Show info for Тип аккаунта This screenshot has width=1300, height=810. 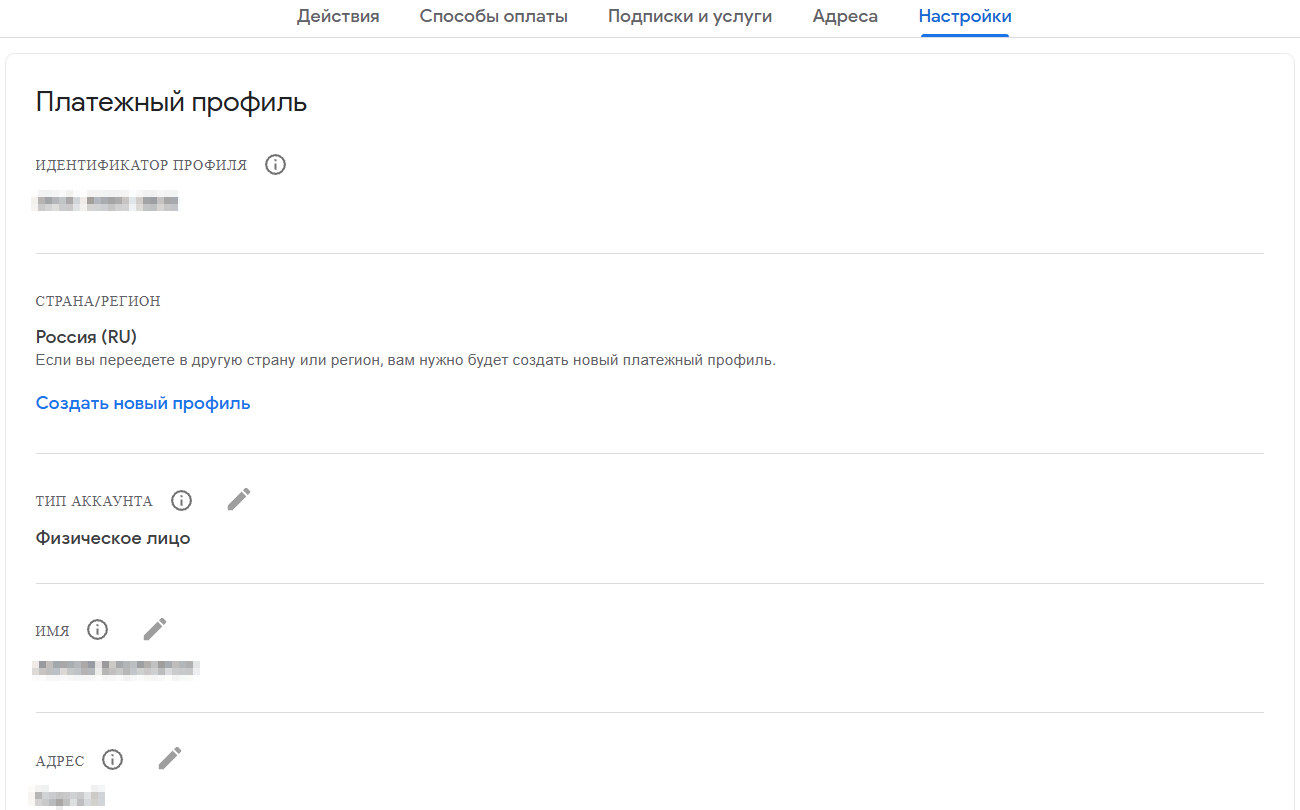tap(181, 500)
